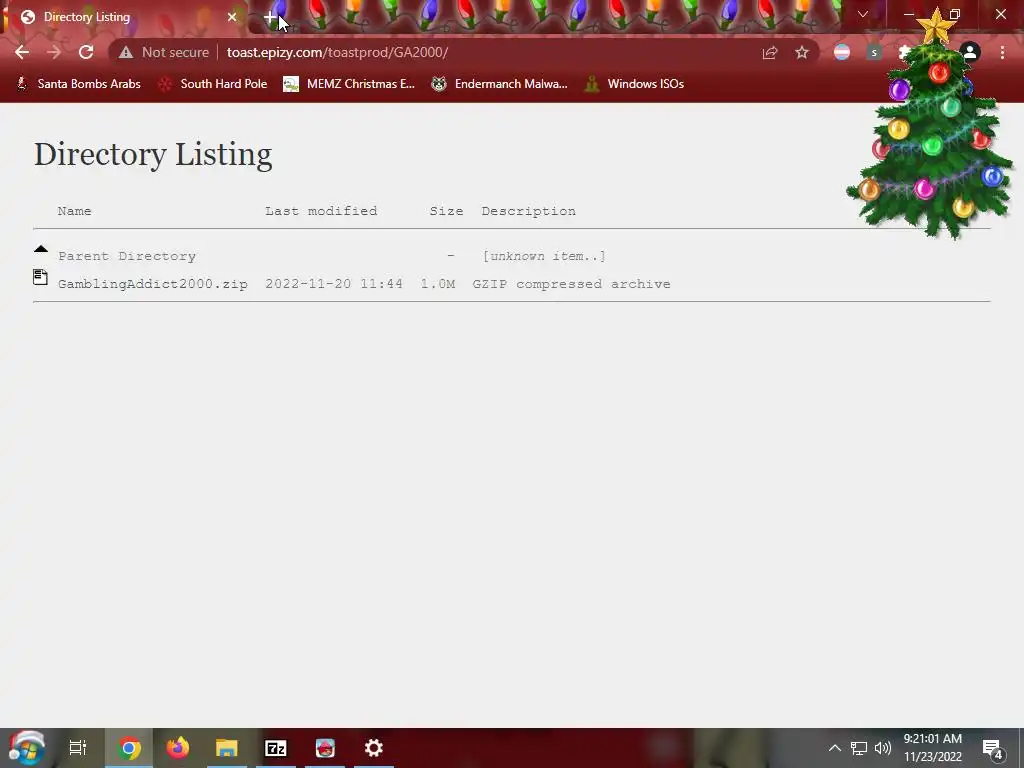
Task: Click the Chrome taskbar icon
Action: point(129,748)
